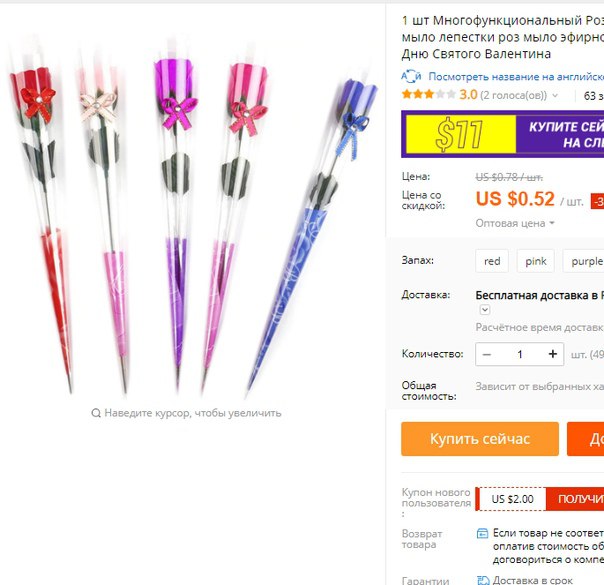Increase quantity with the plus button
The width and height of the screenshot is (604, 585).
[x=553, y=354]
